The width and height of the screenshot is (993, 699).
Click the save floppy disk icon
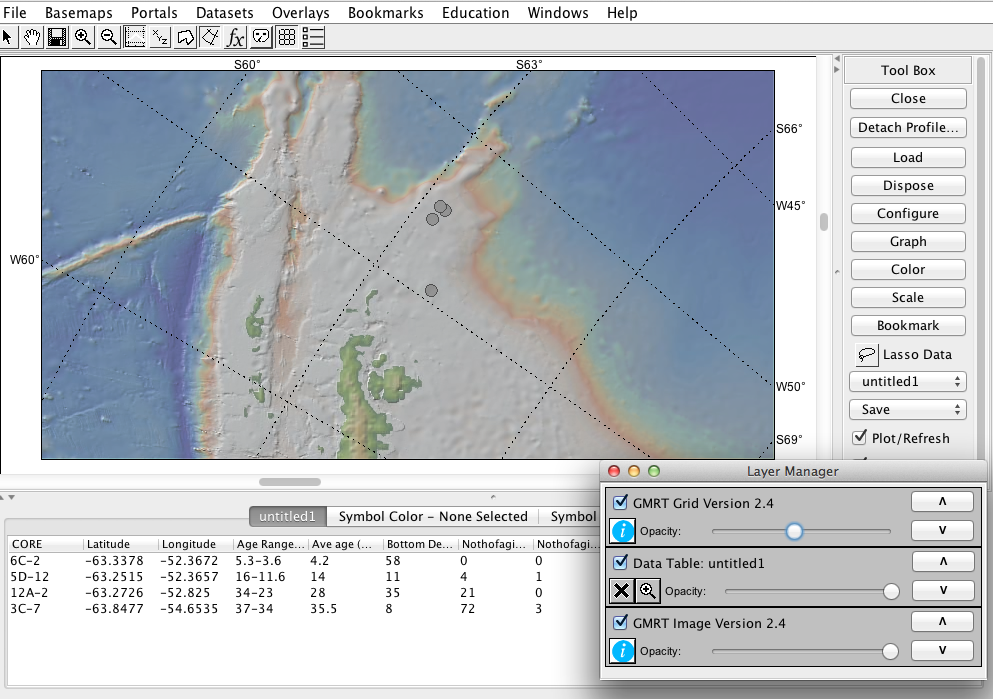pyautogui.click(x=57, y=38)
